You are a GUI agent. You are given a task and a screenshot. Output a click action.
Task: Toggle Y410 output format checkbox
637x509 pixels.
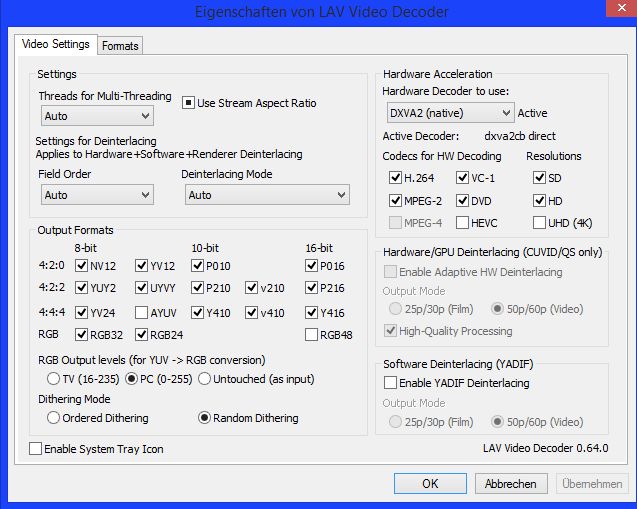pos(197,312)
